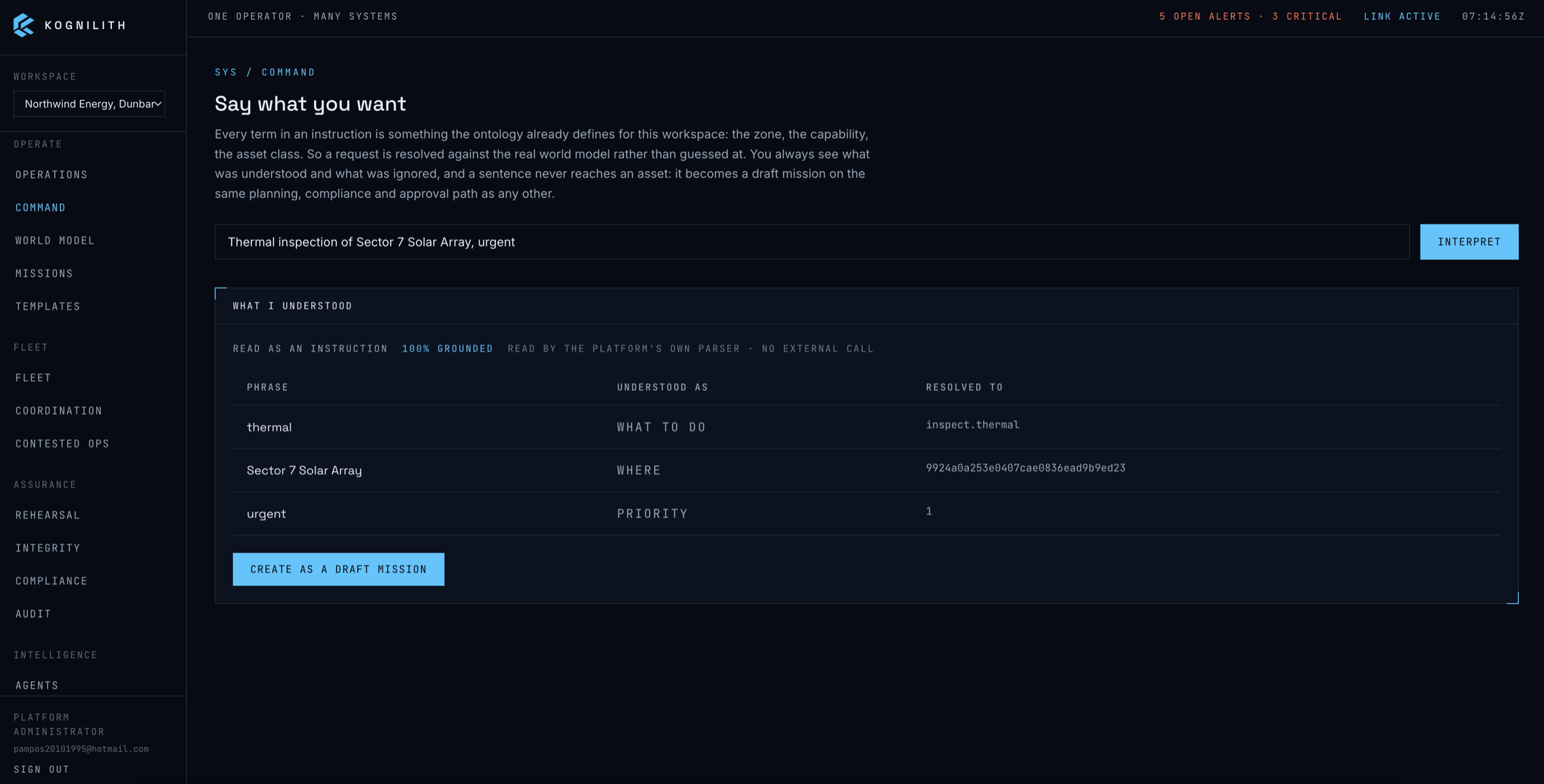Screen dimensions: 1544x784
Task: Go to Contested Ops
Action: [x=62, y=442]
